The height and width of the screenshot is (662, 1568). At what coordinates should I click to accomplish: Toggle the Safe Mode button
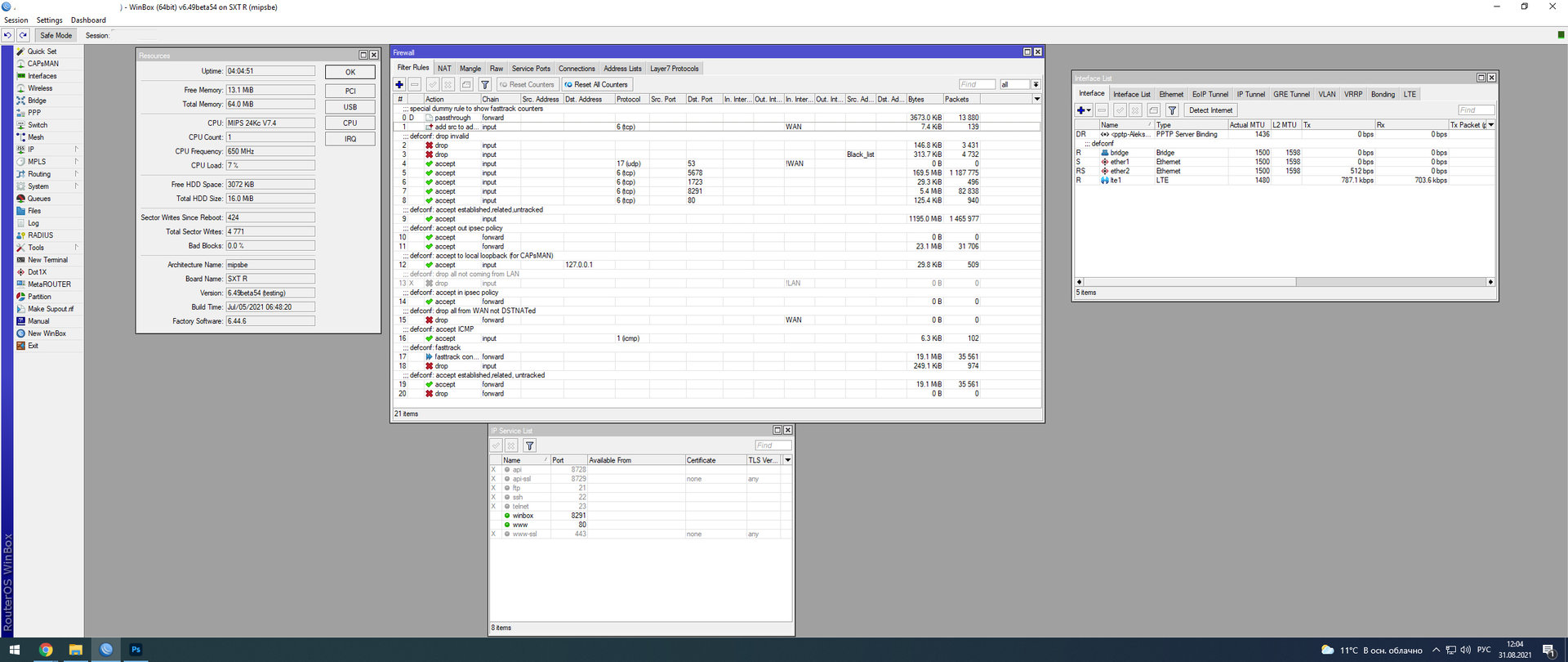56,35
